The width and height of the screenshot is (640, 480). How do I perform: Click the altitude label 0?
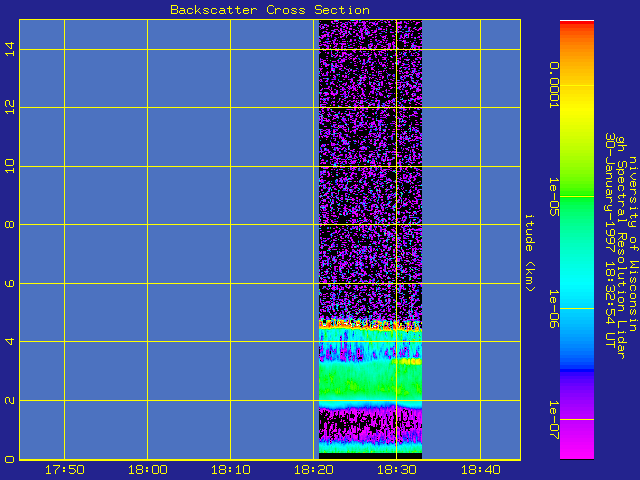[x=10, y=459]
